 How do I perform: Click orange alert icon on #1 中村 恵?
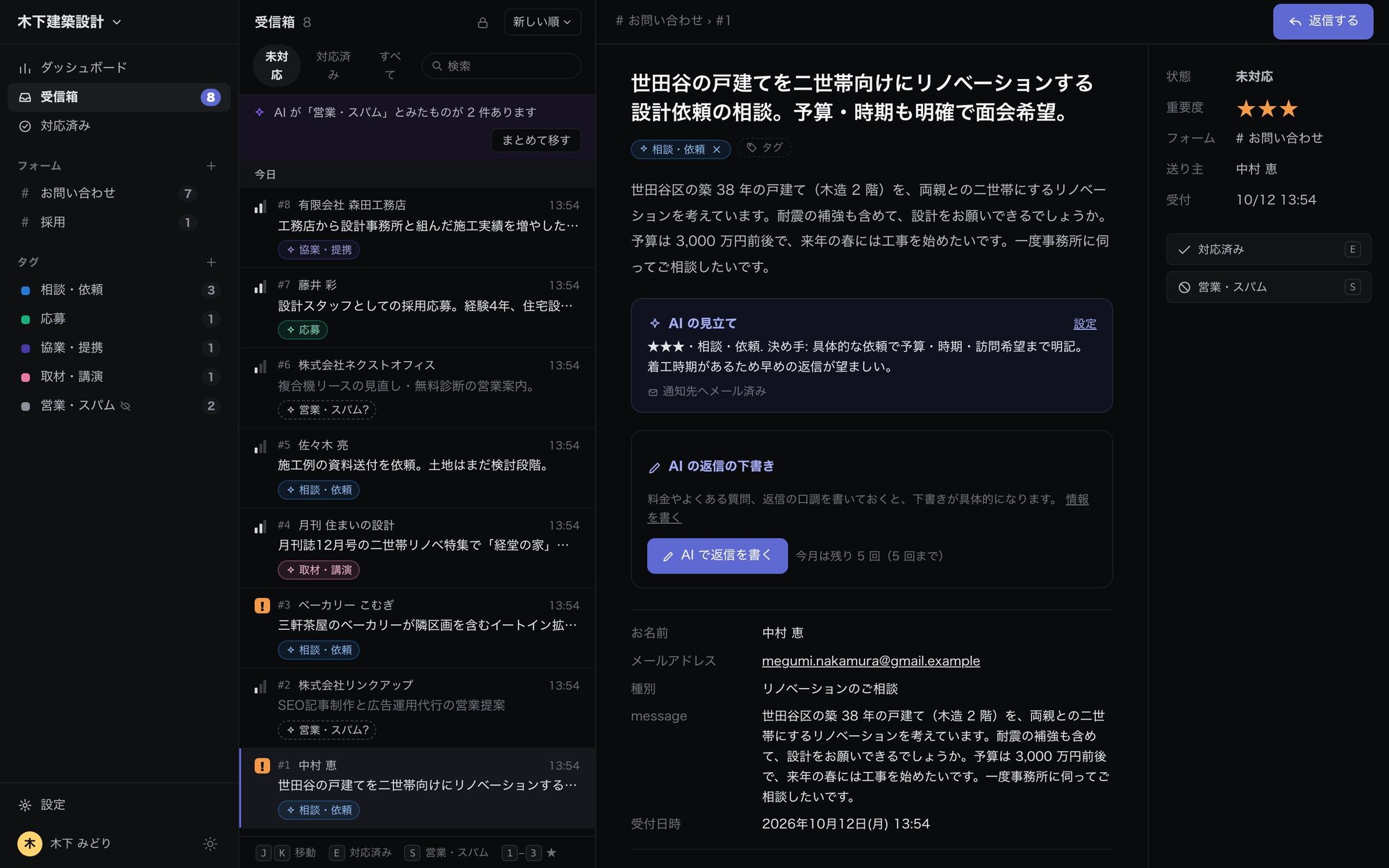tap(262, 766)
